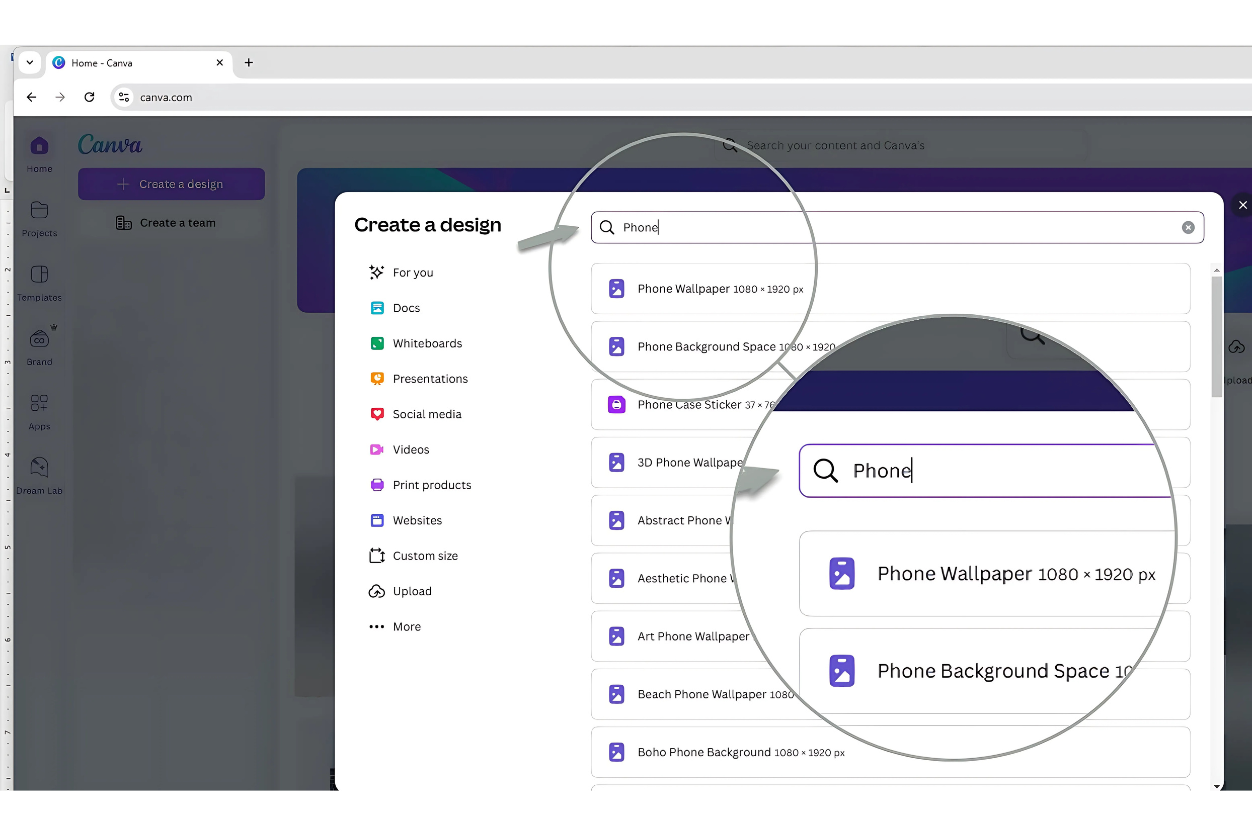Select the Websites category
The image size is (1252, 836).
(x=405, y=520)
